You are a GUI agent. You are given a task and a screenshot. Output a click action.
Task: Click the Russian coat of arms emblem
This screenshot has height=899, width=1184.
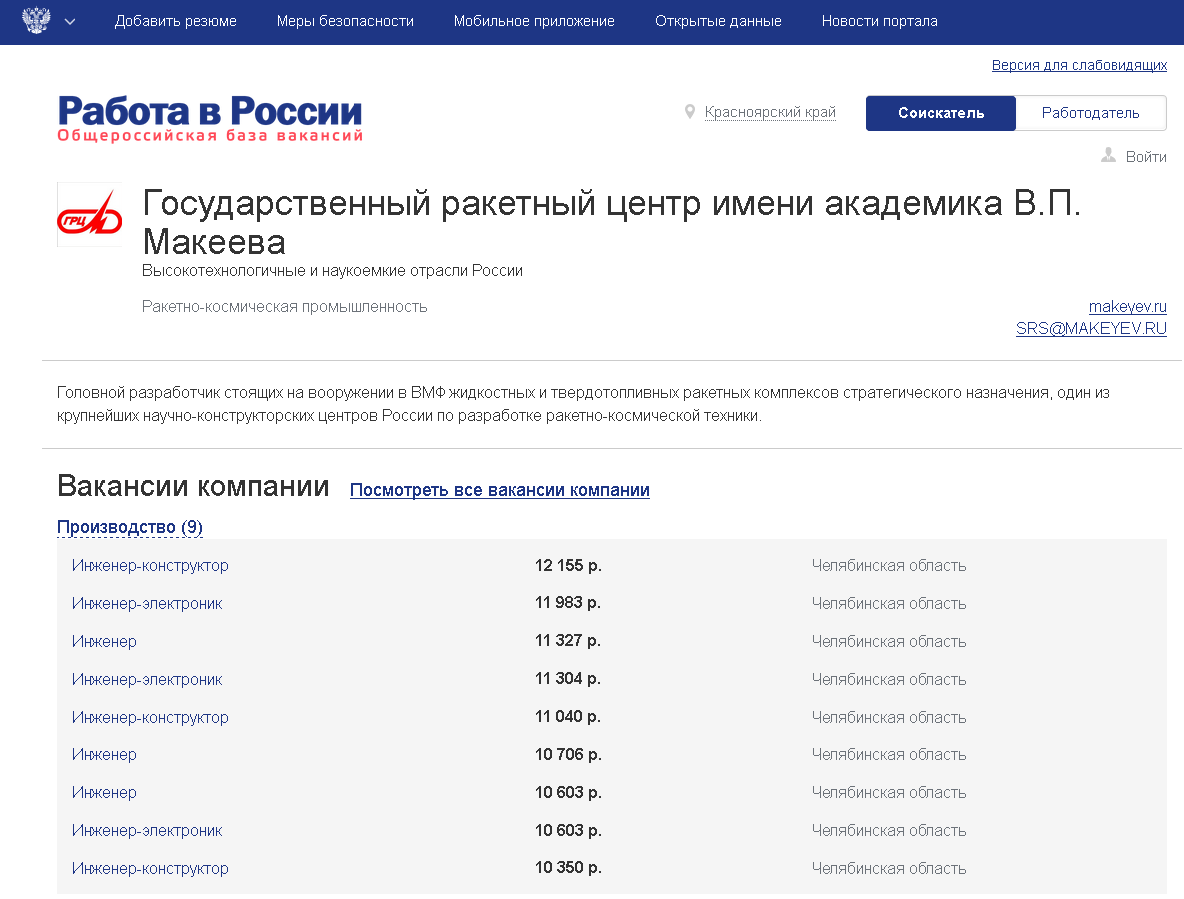click(x=36, y=21)
